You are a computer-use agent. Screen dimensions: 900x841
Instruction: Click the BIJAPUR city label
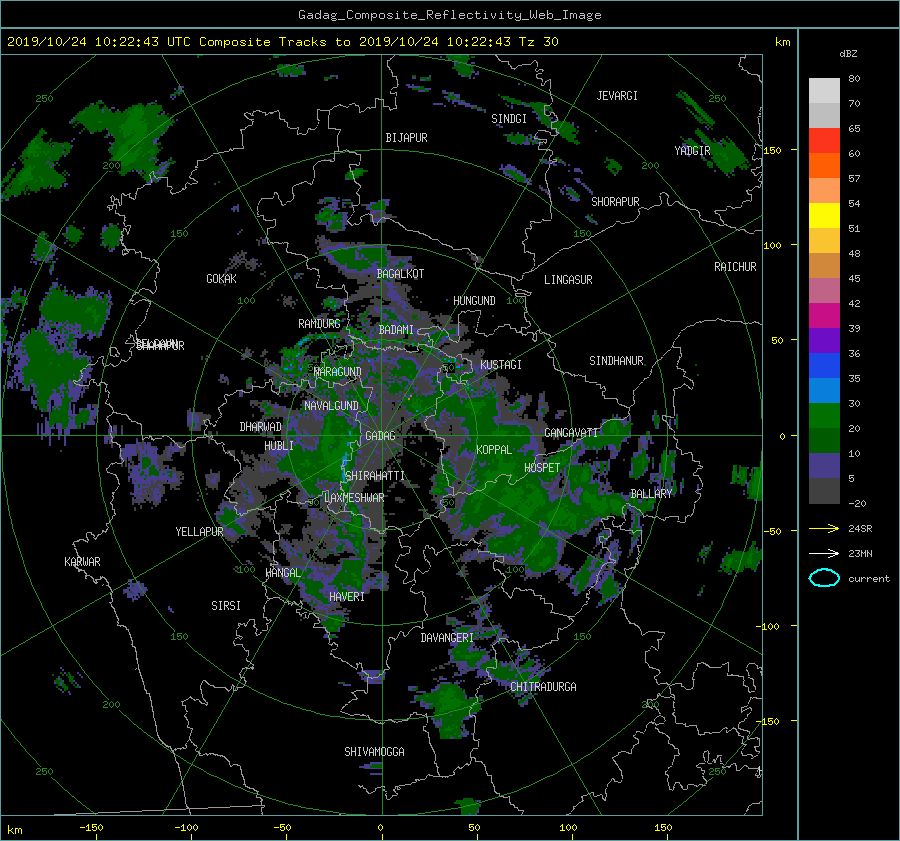[406, 138]
